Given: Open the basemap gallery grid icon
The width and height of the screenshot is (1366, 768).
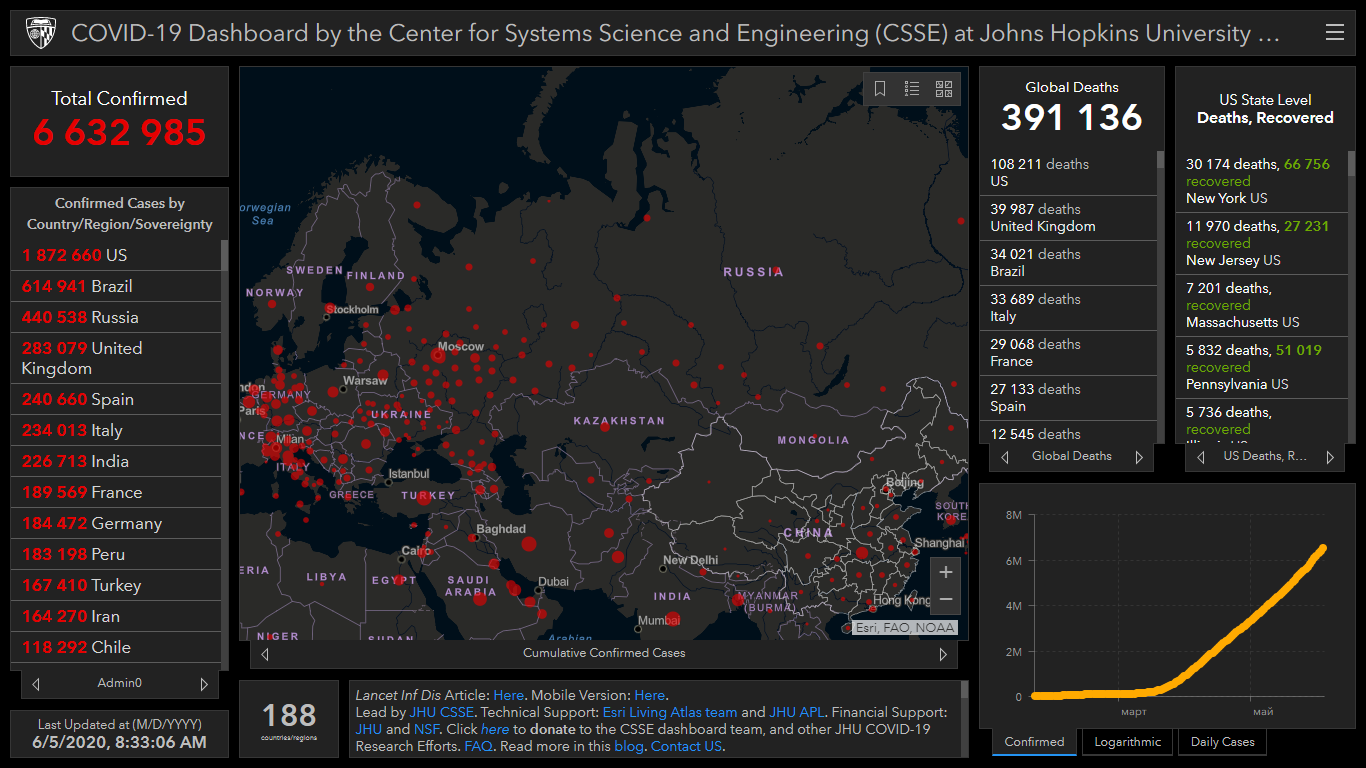Looking at the screenshot, I should click(944, 89).
